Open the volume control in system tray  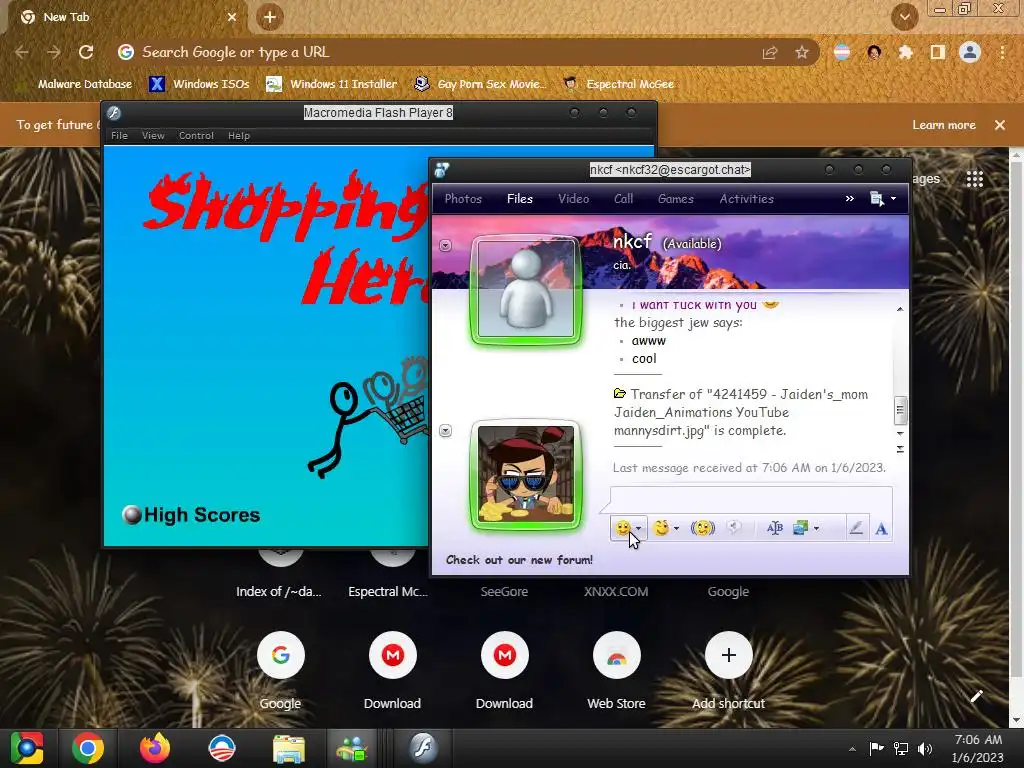(x=925, y=749)
